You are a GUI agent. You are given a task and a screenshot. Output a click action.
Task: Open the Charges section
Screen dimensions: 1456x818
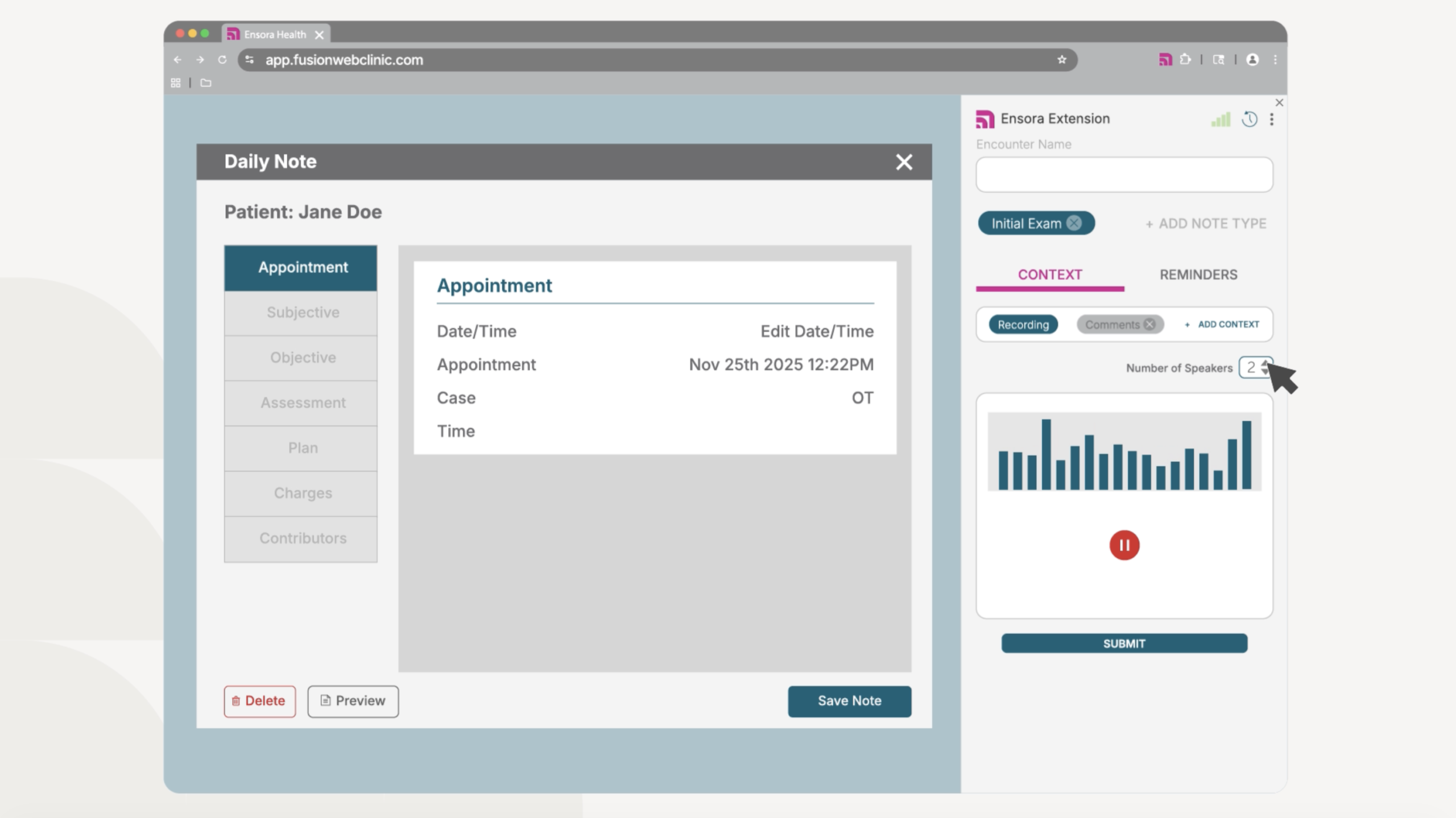pos(301,493)
